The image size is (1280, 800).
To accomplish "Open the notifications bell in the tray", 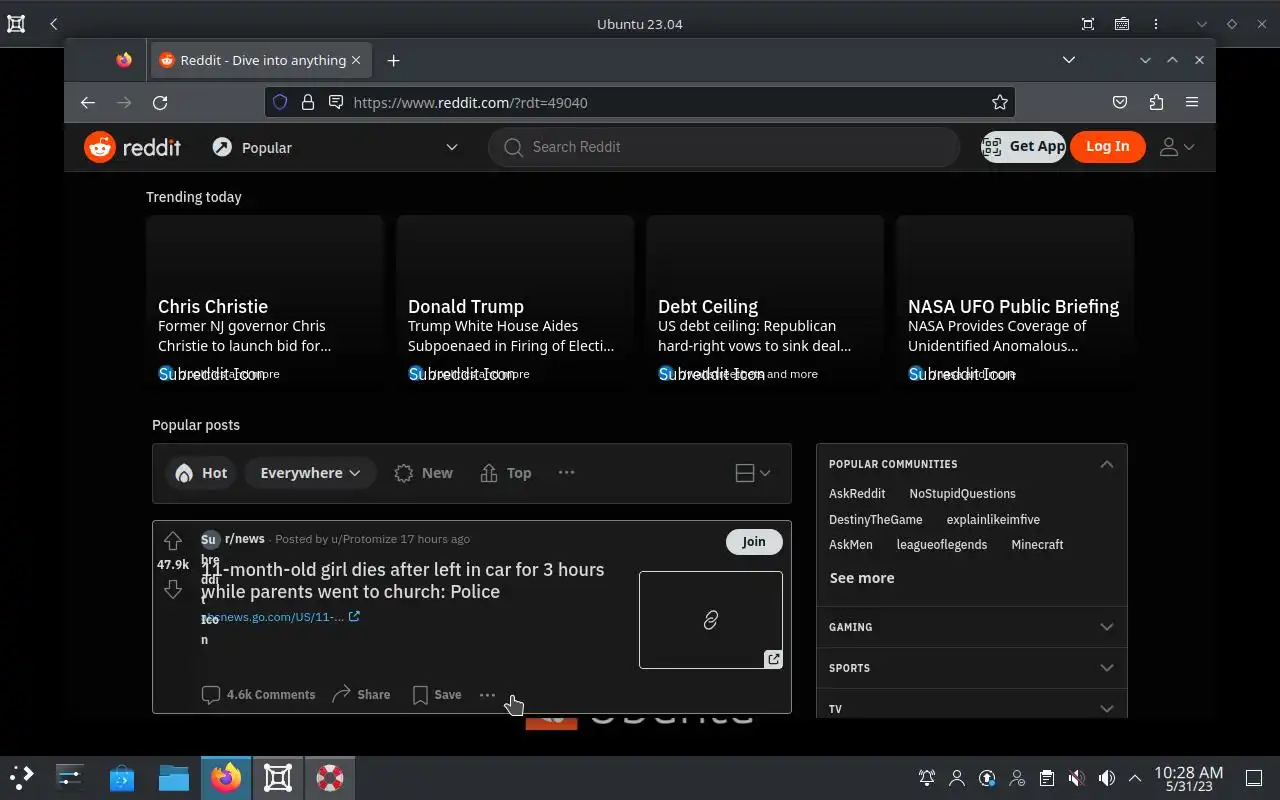I will click(x=927, y=778).
